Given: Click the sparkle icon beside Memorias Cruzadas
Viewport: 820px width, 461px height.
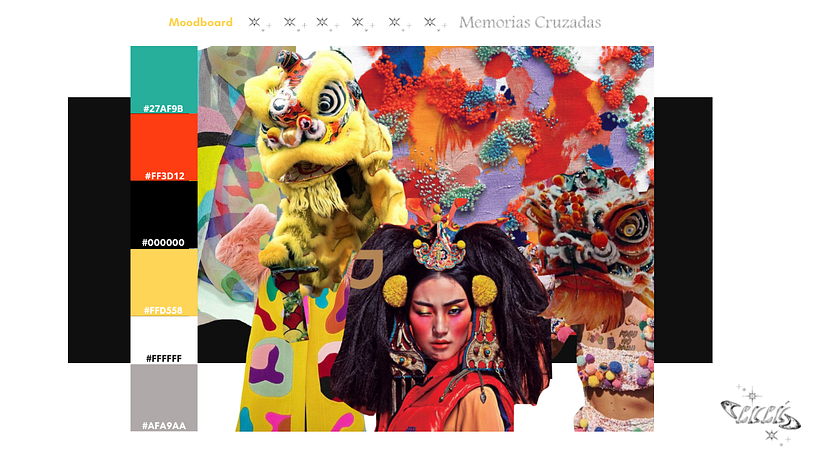Looking at the screenshot, I should (433, 22).
